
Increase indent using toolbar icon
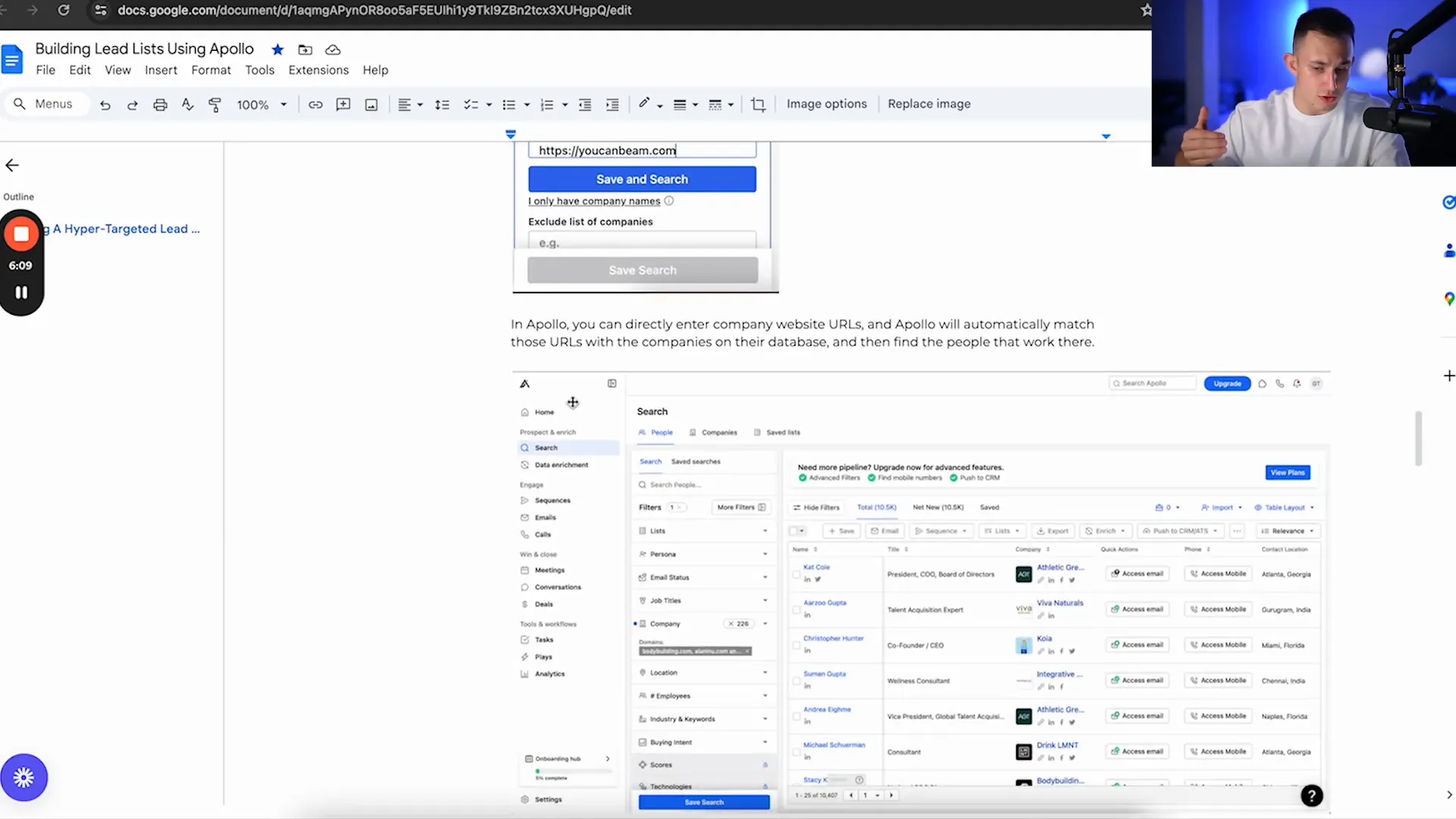pos(612,105)
